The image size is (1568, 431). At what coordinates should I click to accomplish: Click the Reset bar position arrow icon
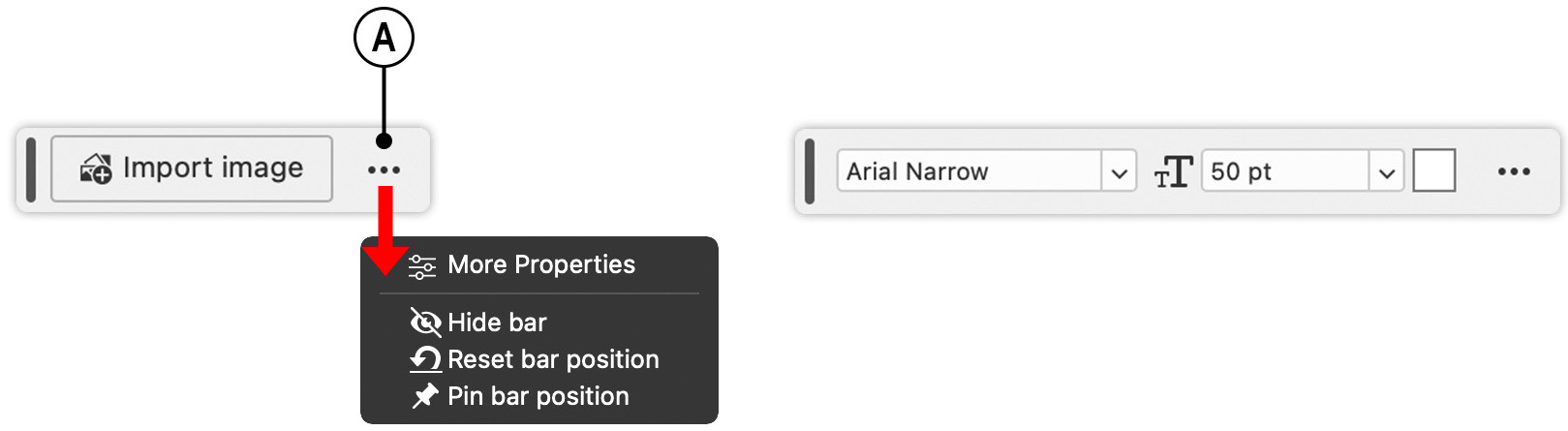click(x=425, y=359)
